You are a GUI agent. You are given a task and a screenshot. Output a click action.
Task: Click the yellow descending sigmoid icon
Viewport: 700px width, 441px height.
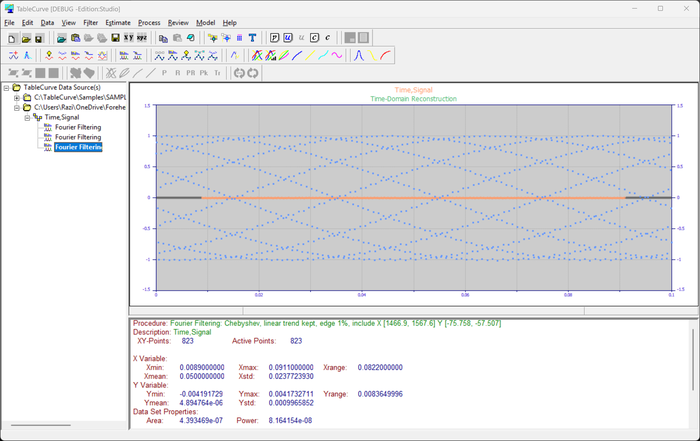click(372, 56)
